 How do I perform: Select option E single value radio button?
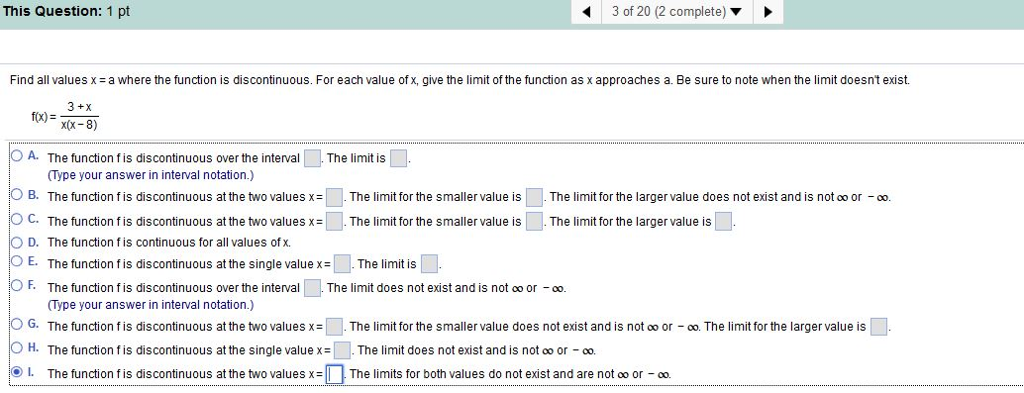coord(16,262)
